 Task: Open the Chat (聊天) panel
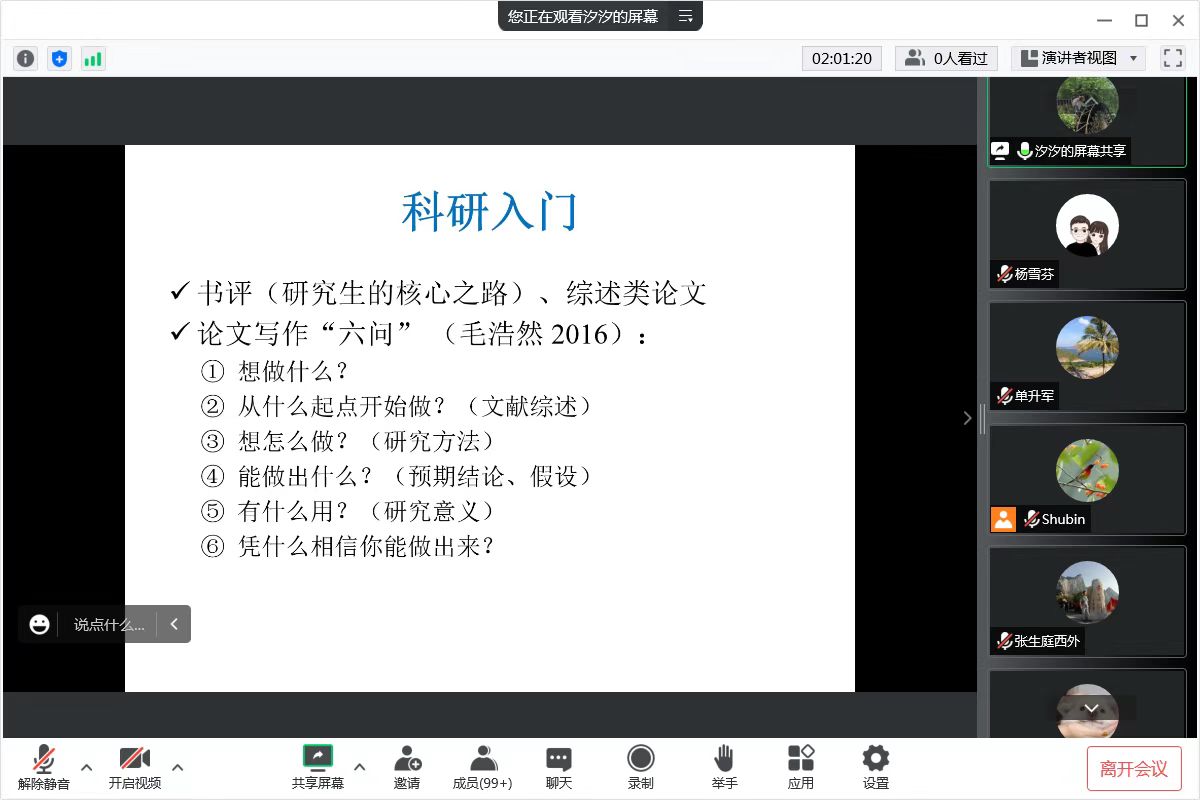(559, 767)
